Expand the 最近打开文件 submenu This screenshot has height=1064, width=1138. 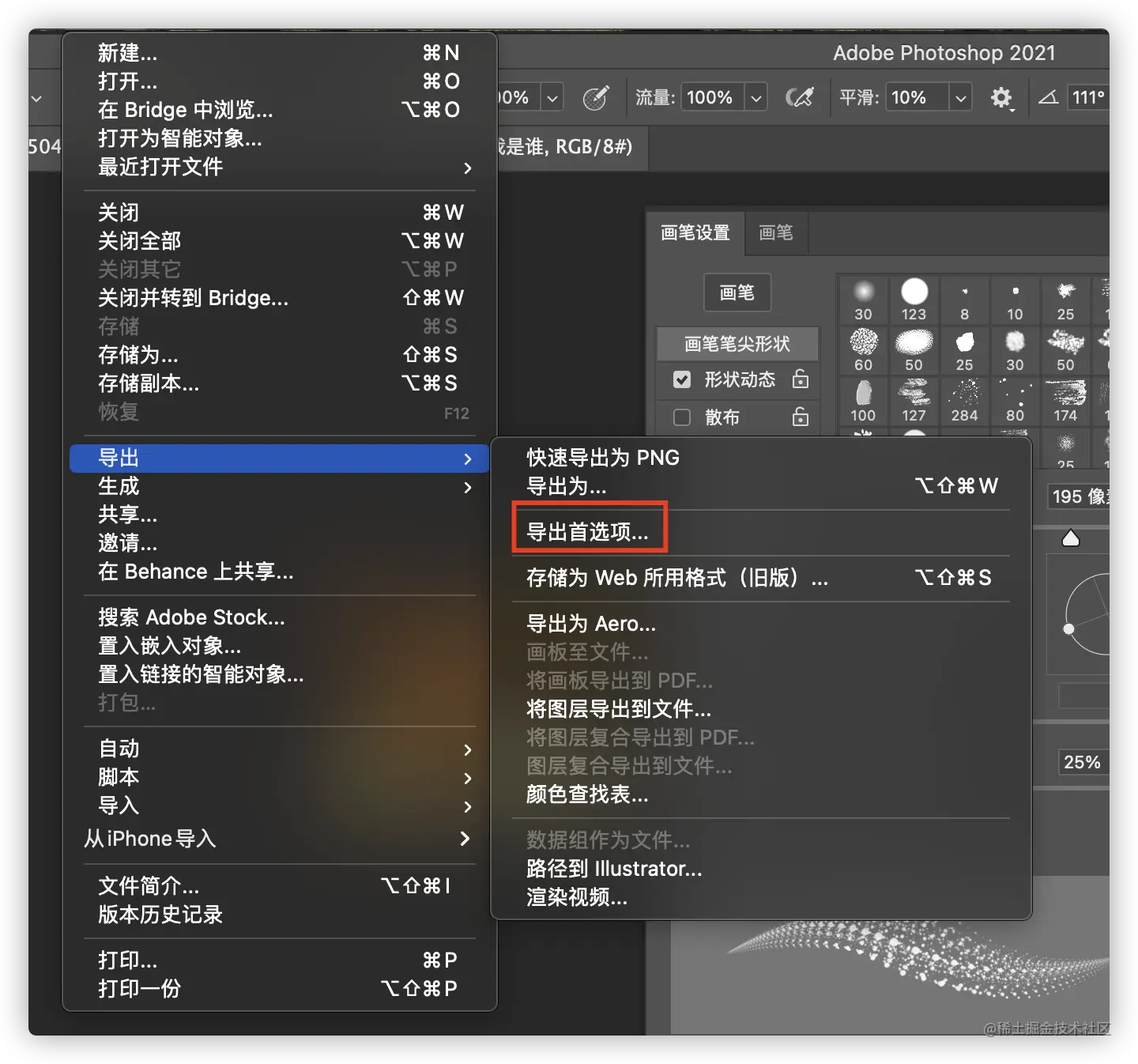(279, 167)
